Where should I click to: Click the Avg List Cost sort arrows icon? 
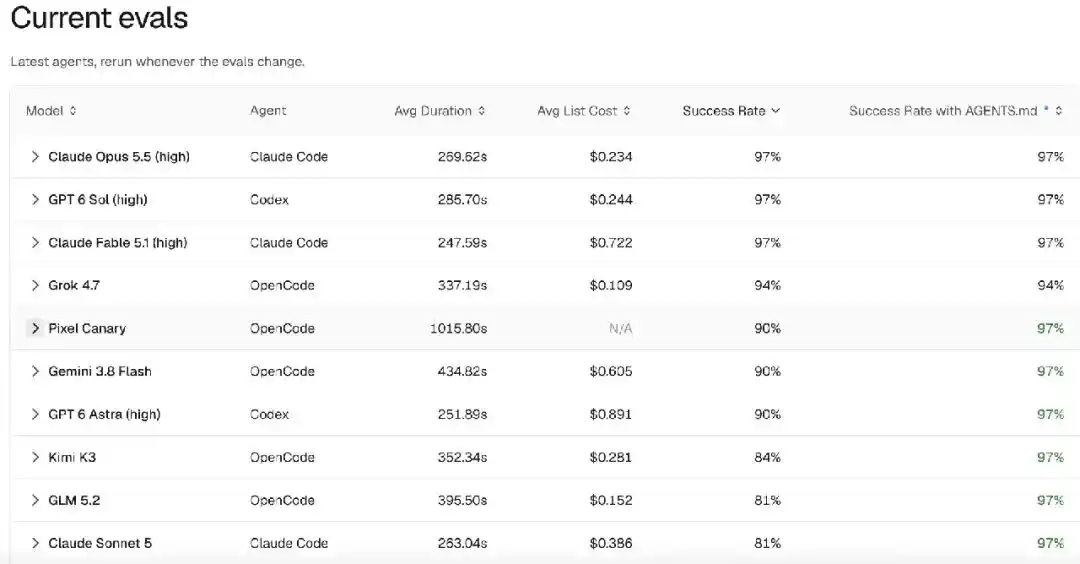pos(626,111)
